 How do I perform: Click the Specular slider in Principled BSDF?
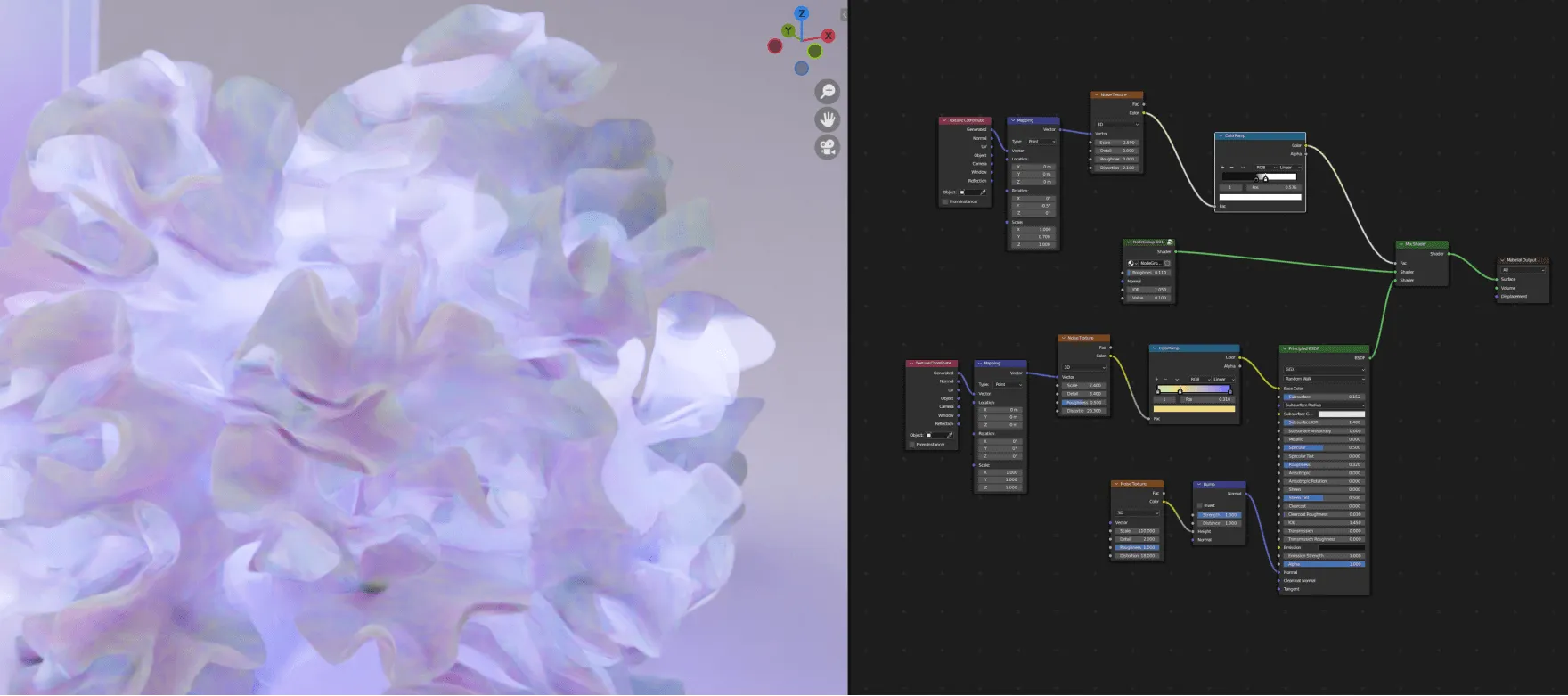tap(1325, 447)
